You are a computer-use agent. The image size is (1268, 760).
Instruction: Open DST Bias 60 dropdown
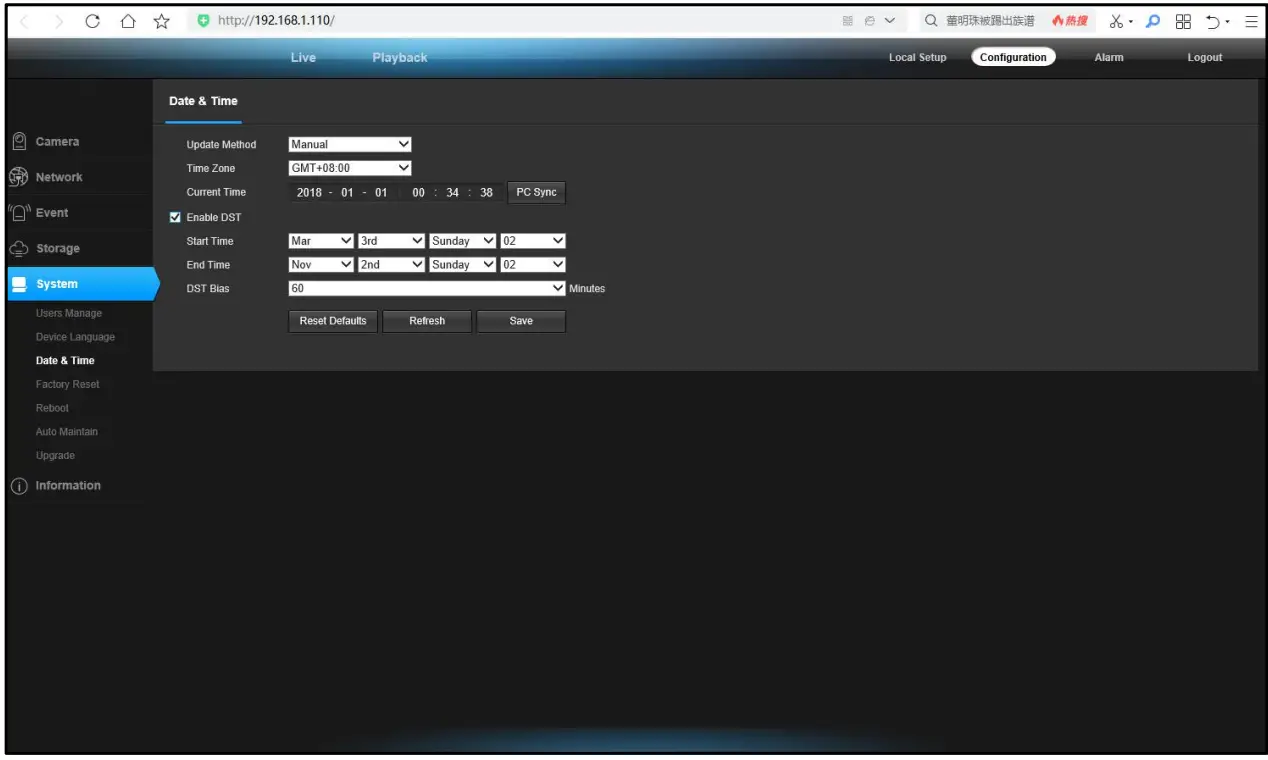click(x=427, y=288)
